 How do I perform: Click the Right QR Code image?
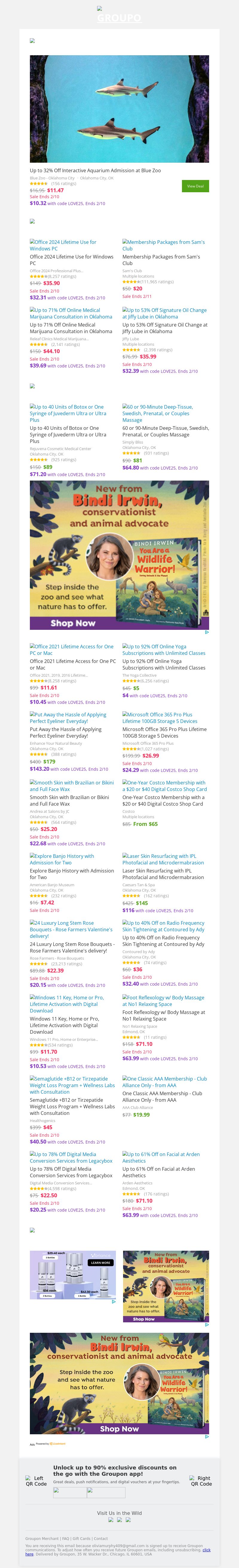(x=201, y=1480)
